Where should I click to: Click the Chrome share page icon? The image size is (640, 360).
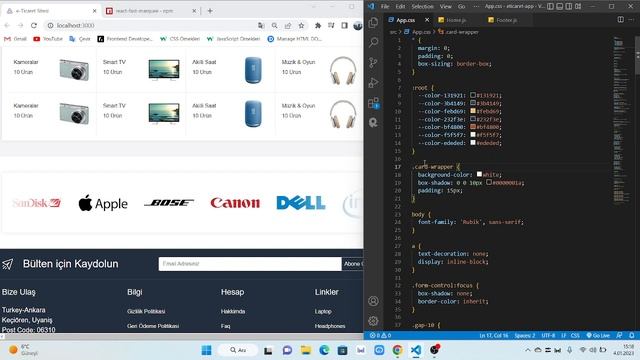[288, 25]
